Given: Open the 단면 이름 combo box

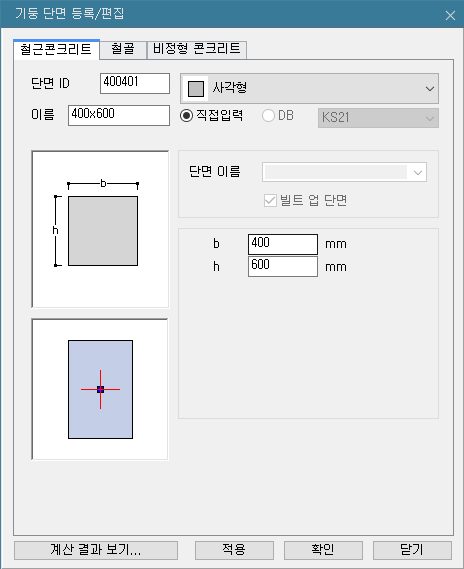Looking at the screenshot, I should click(344, 172).
